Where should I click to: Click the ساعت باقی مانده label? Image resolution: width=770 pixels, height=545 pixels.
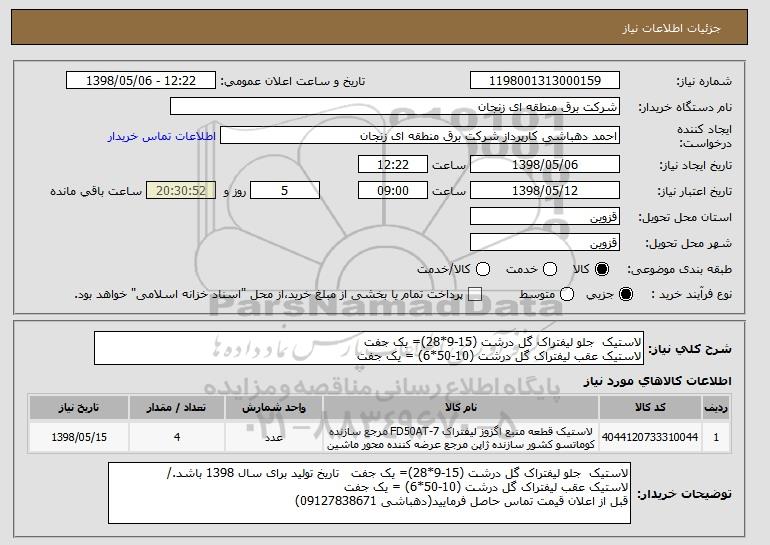coord(96,191)
